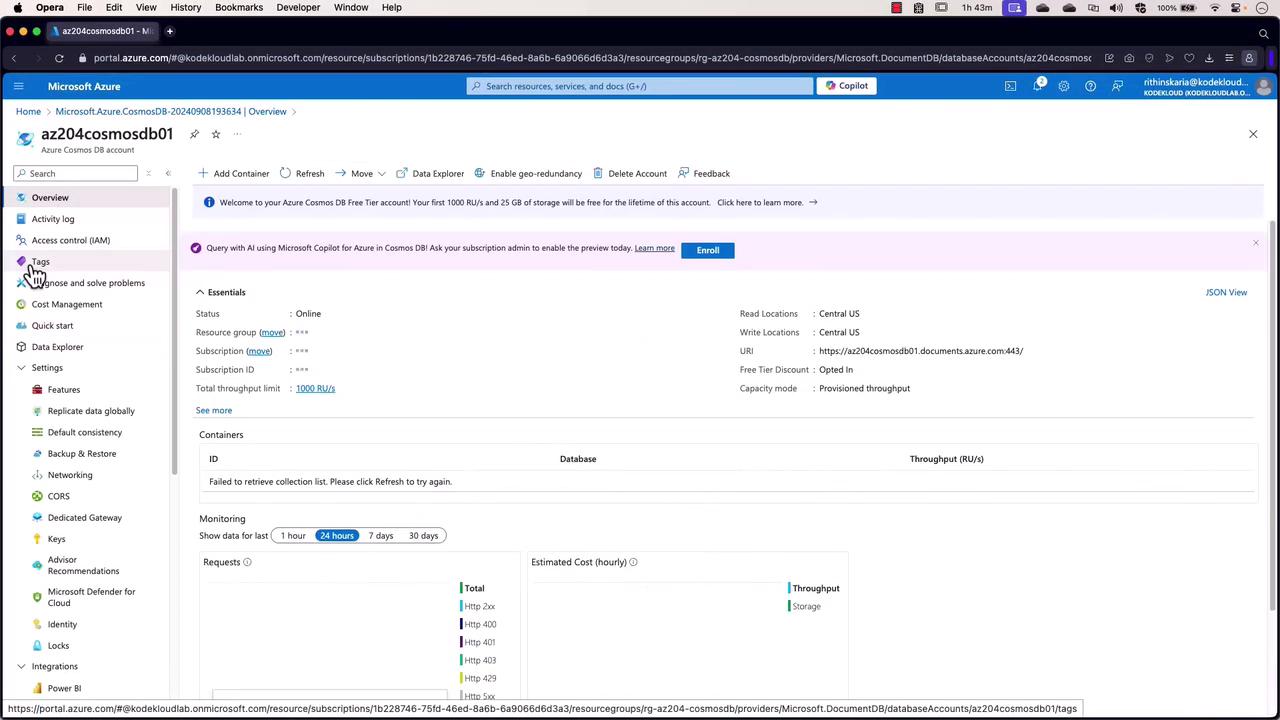1280x720 pixels.
Task: Select the 1 hour time range
Action: click(x=293, y=536)
